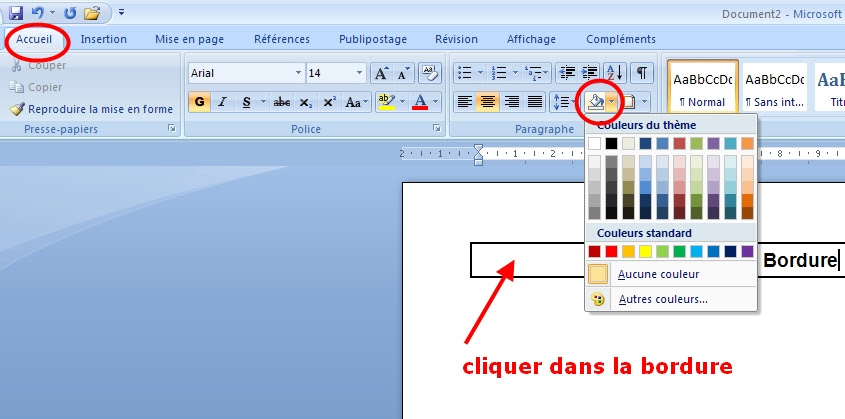This screenshot has height=419, width=845.
Task: Click the shading paint bucket icon
Action: (x=595, y=102)
